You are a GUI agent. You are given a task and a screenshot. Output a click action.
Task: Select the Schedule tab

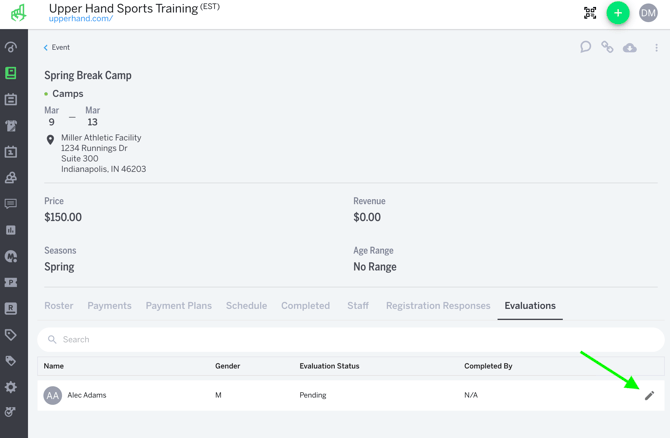246,306
